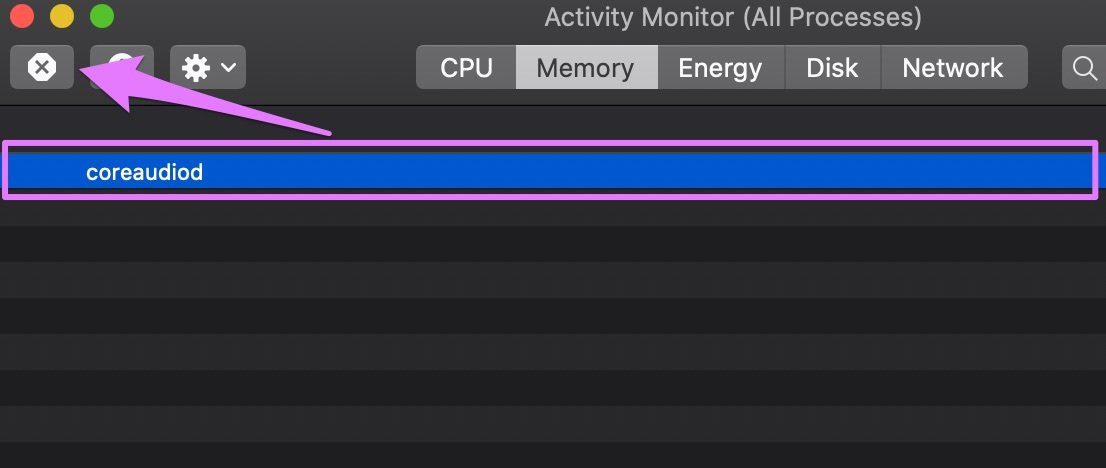Click the empty row just below coreaudiod
1106x468 pixels.
[553, 208]
